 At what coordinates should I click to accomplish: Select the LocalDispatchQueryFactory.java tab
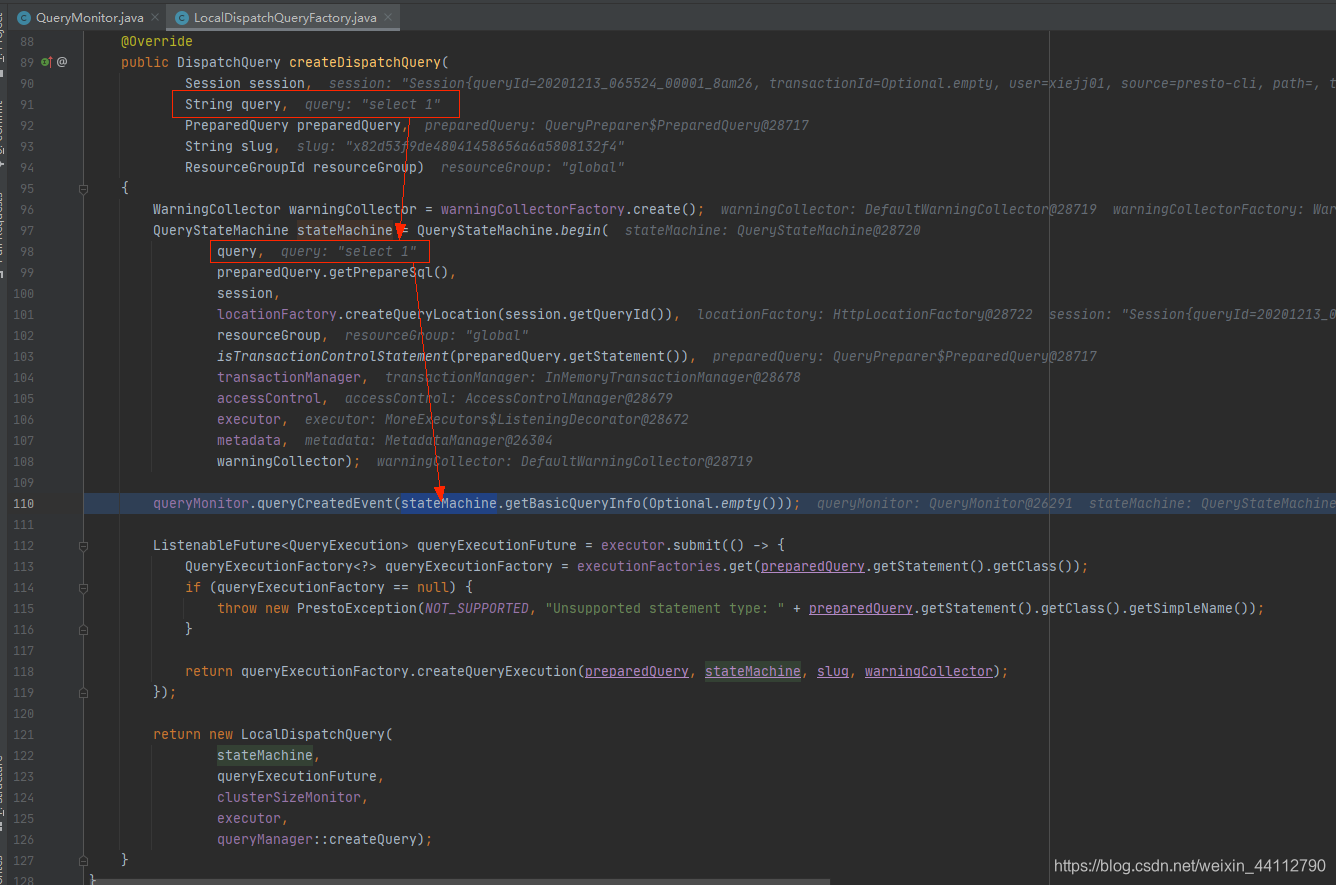pyautogui.click(x=285, y=18)
